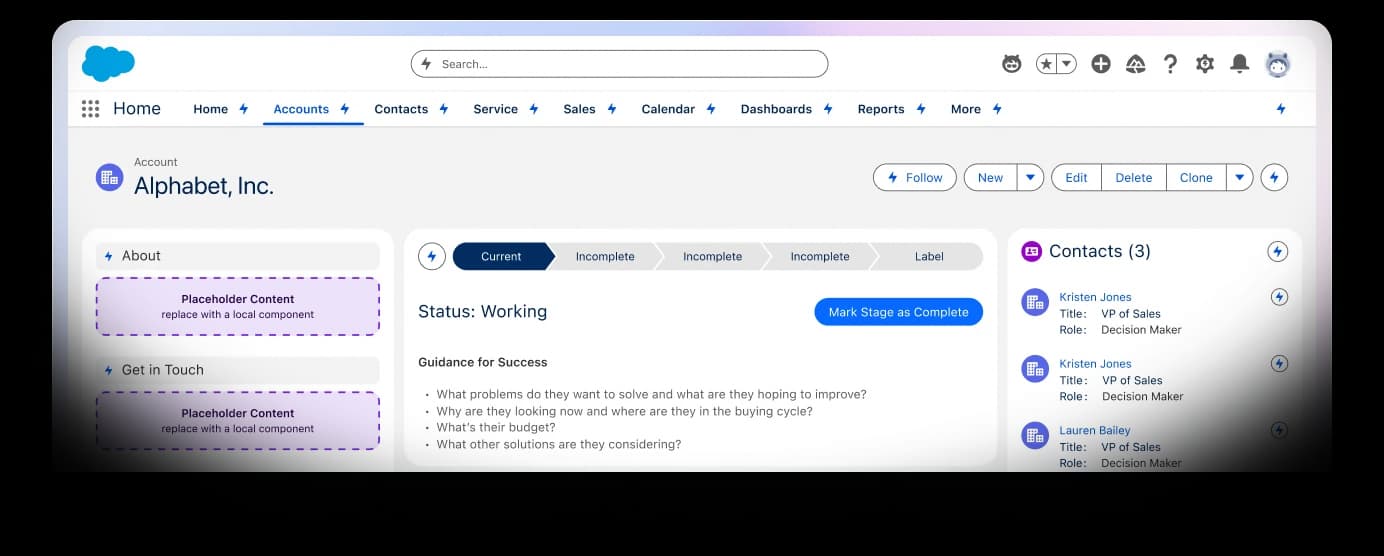
Task: Switch to the Sales tab
Action: pos(579,109)
